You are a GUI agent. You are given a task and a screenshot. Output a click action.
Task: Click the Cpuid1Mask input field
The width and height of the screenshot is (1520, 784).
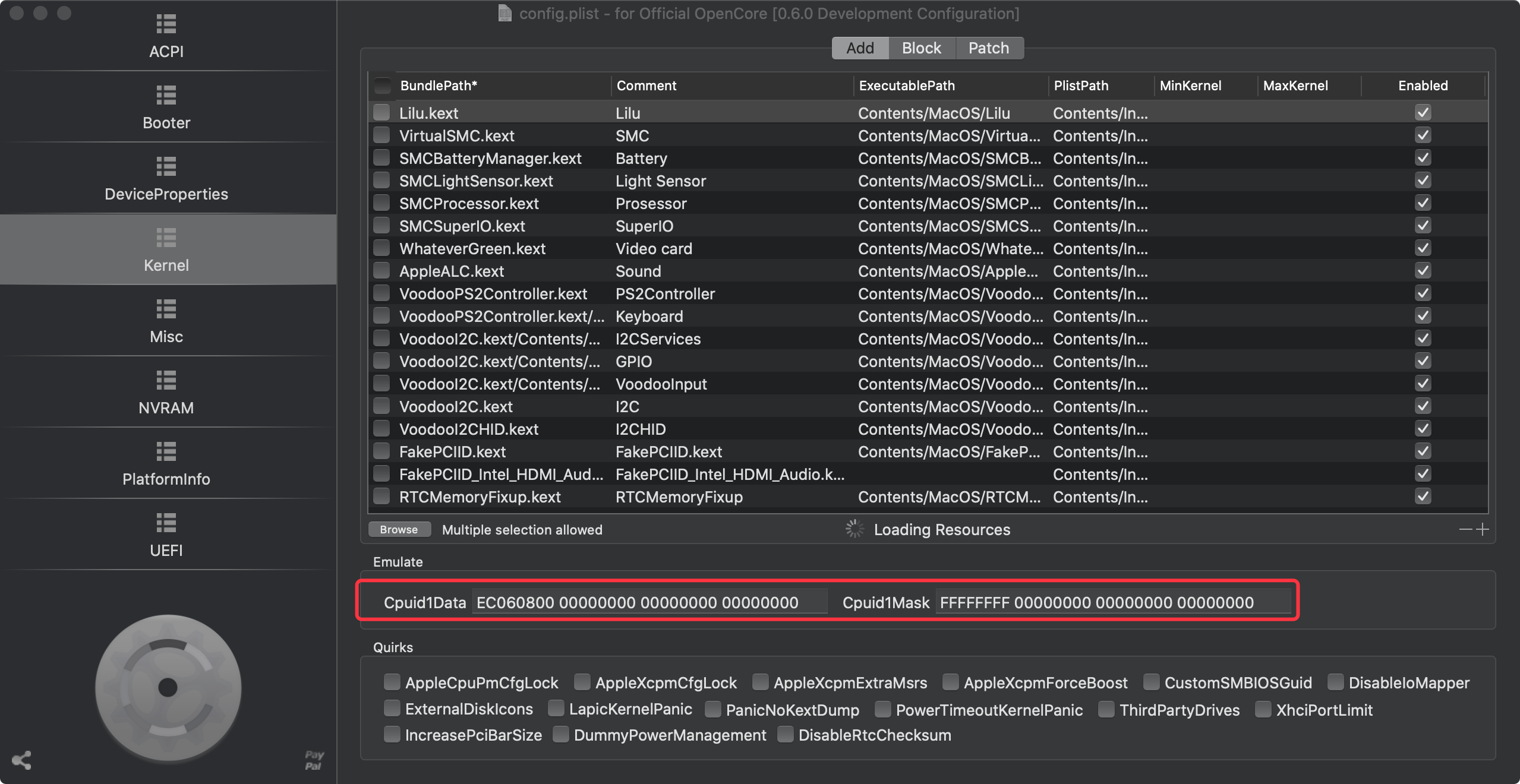click(1113, 602)
